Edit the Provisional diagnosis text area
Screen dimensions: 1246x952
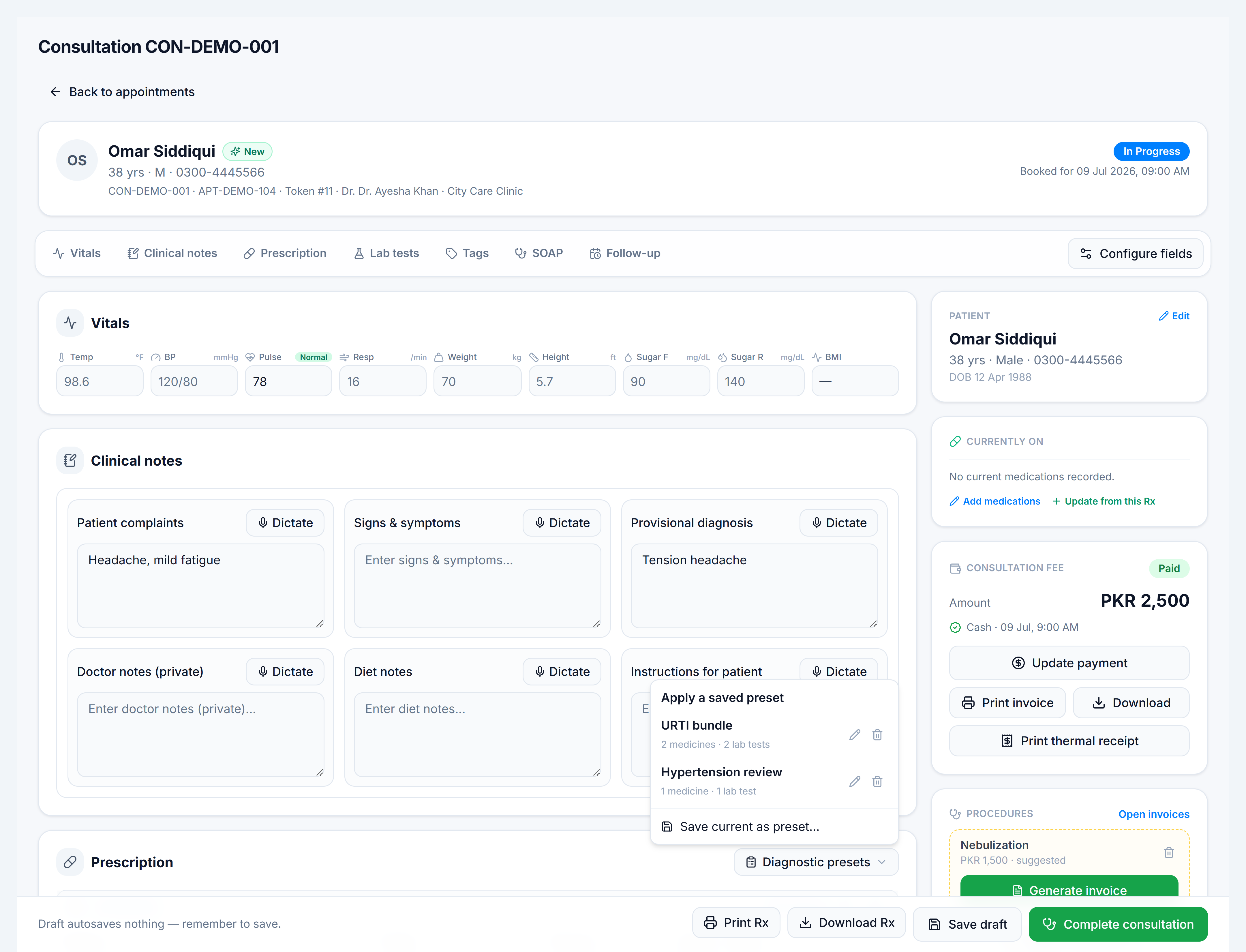(x=754, y=586)
